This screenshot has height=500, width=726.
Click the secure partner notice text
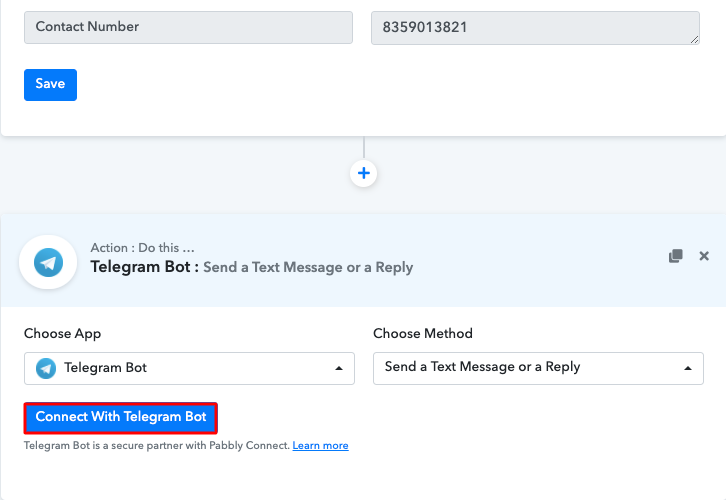[x=157, y=445]
